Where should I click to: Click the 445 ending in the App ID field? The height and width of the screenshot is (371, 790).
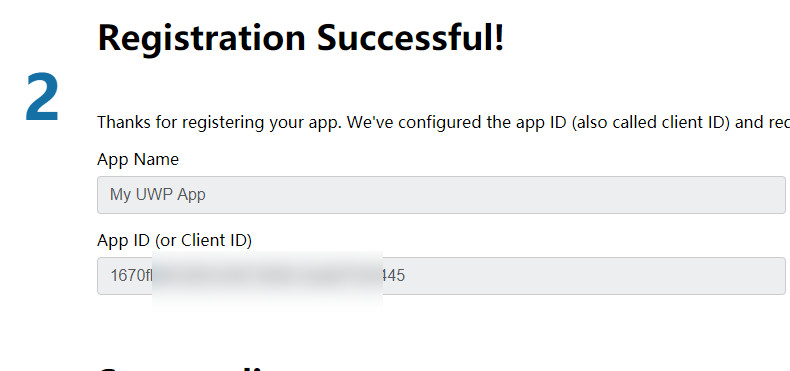[393, 276]
